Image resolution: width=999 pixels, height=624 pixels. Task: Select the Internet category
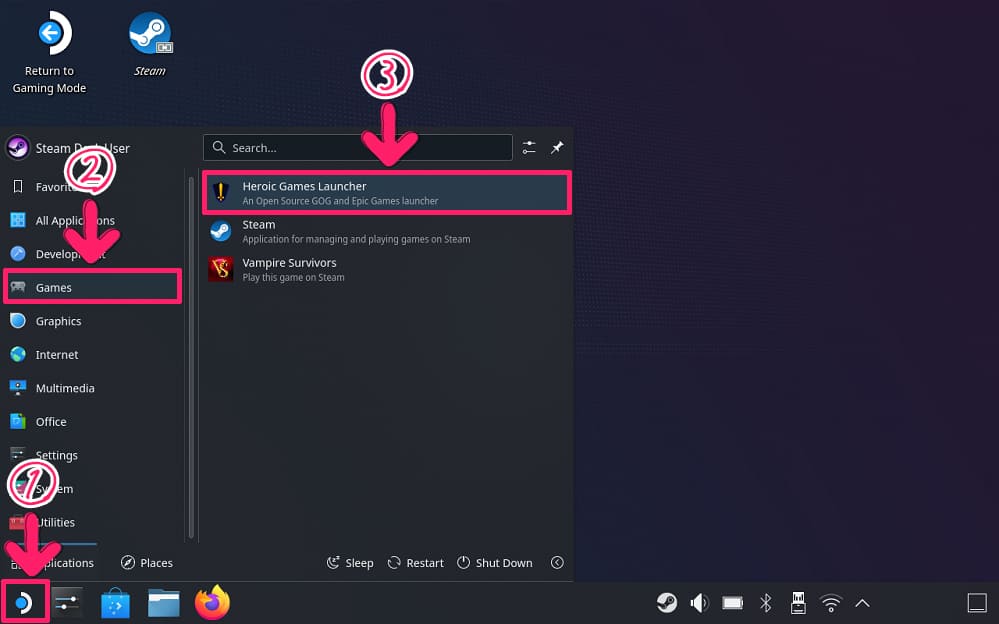pyautogui.click(x=94, y=354)
